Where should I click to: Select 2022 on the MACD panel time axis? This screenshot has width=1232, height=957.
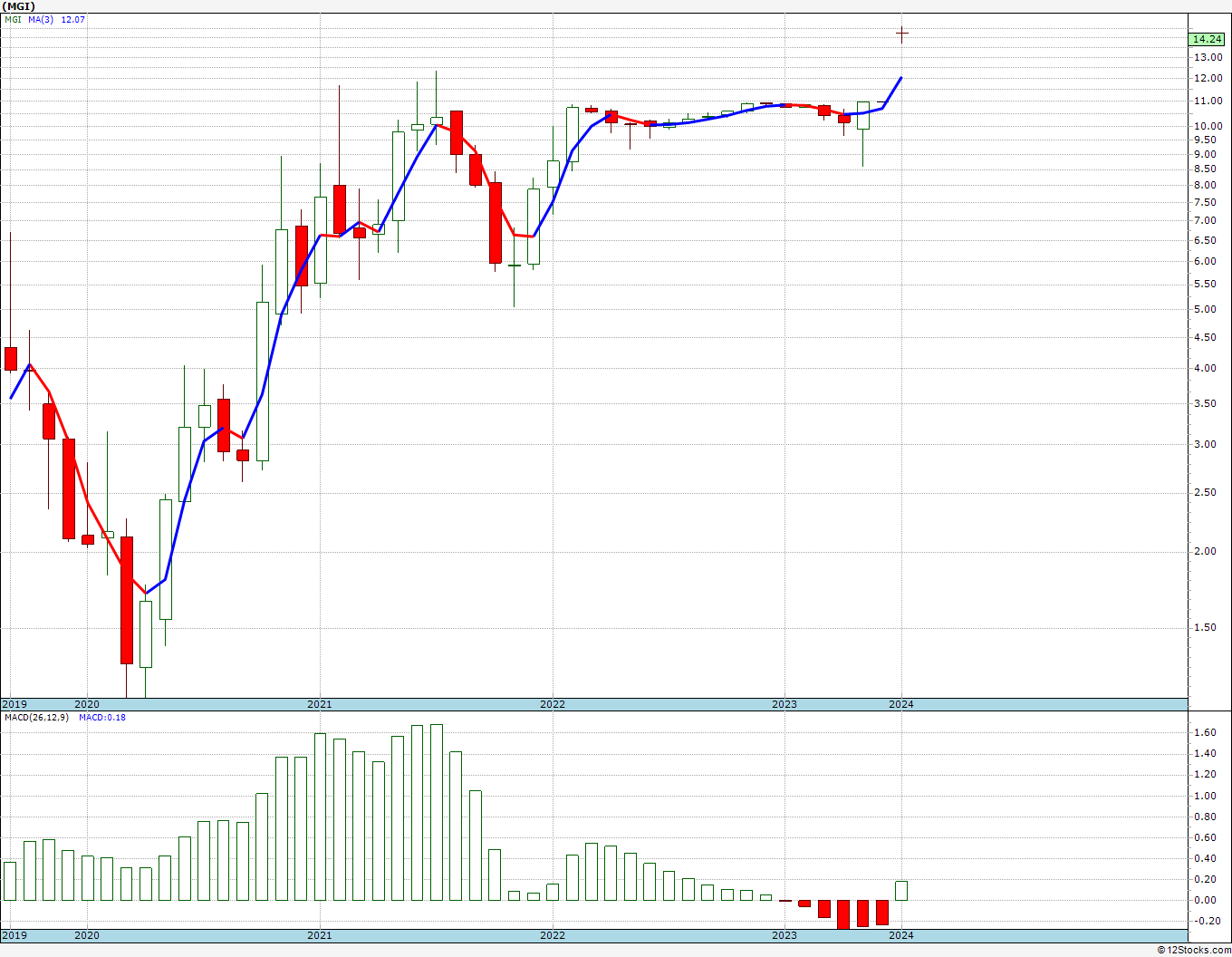(553, 935)
